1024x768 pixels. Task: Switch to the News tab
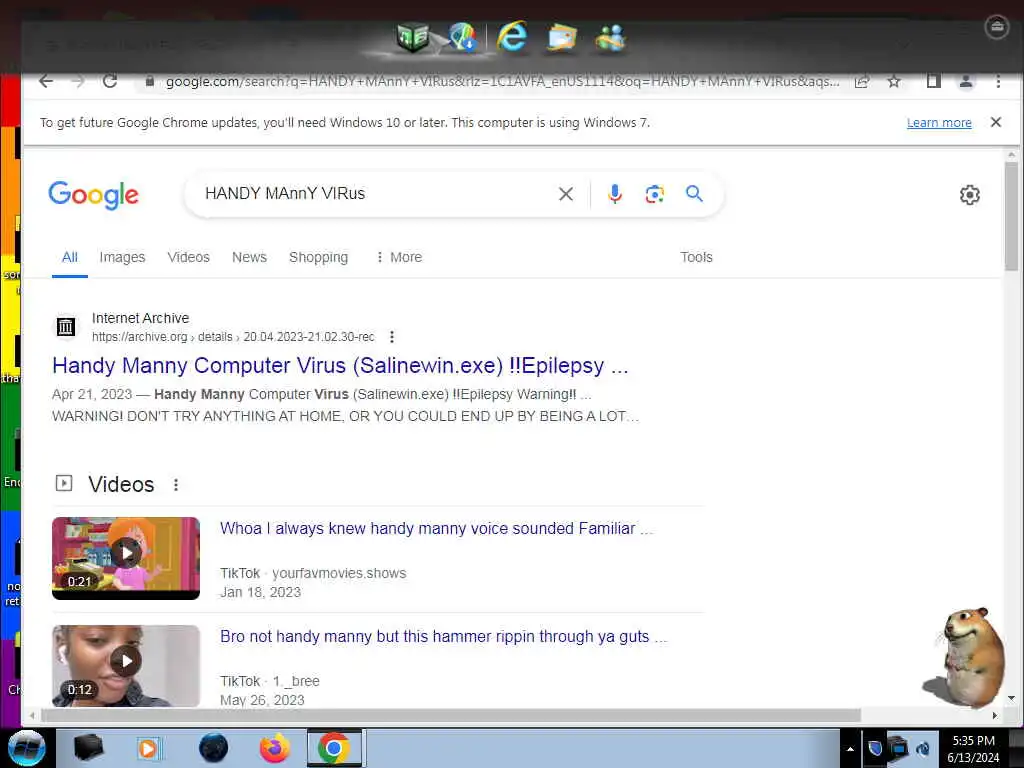click(x=249, y=257)
